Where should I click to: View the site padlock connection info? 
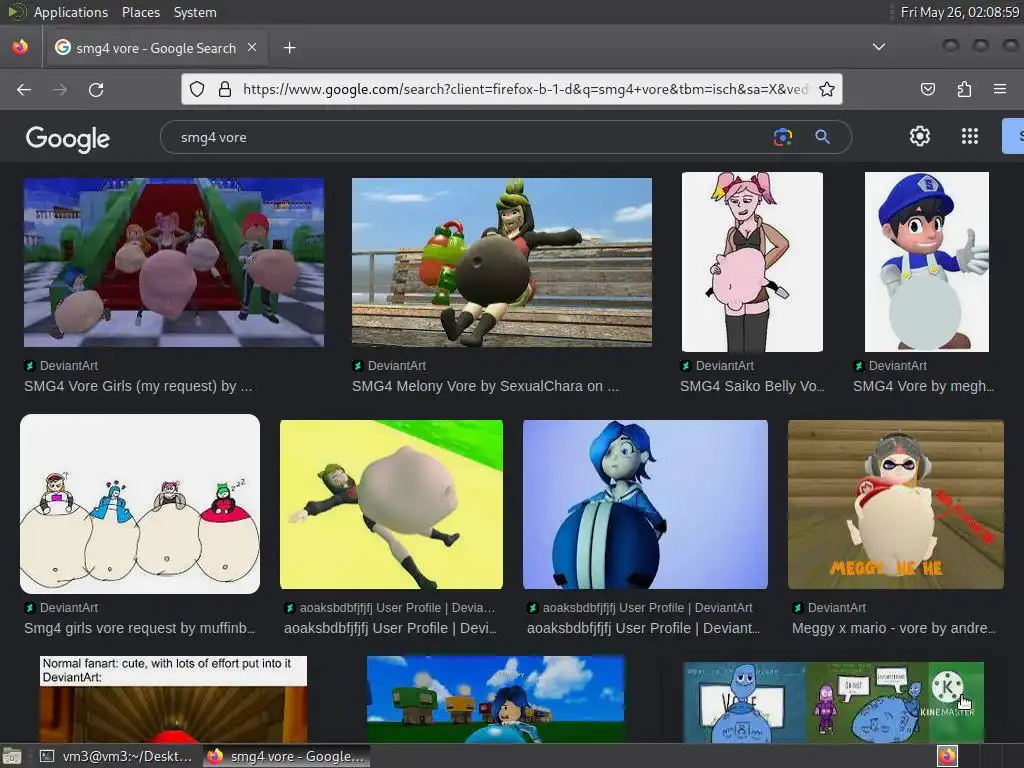tap(225, 89)
